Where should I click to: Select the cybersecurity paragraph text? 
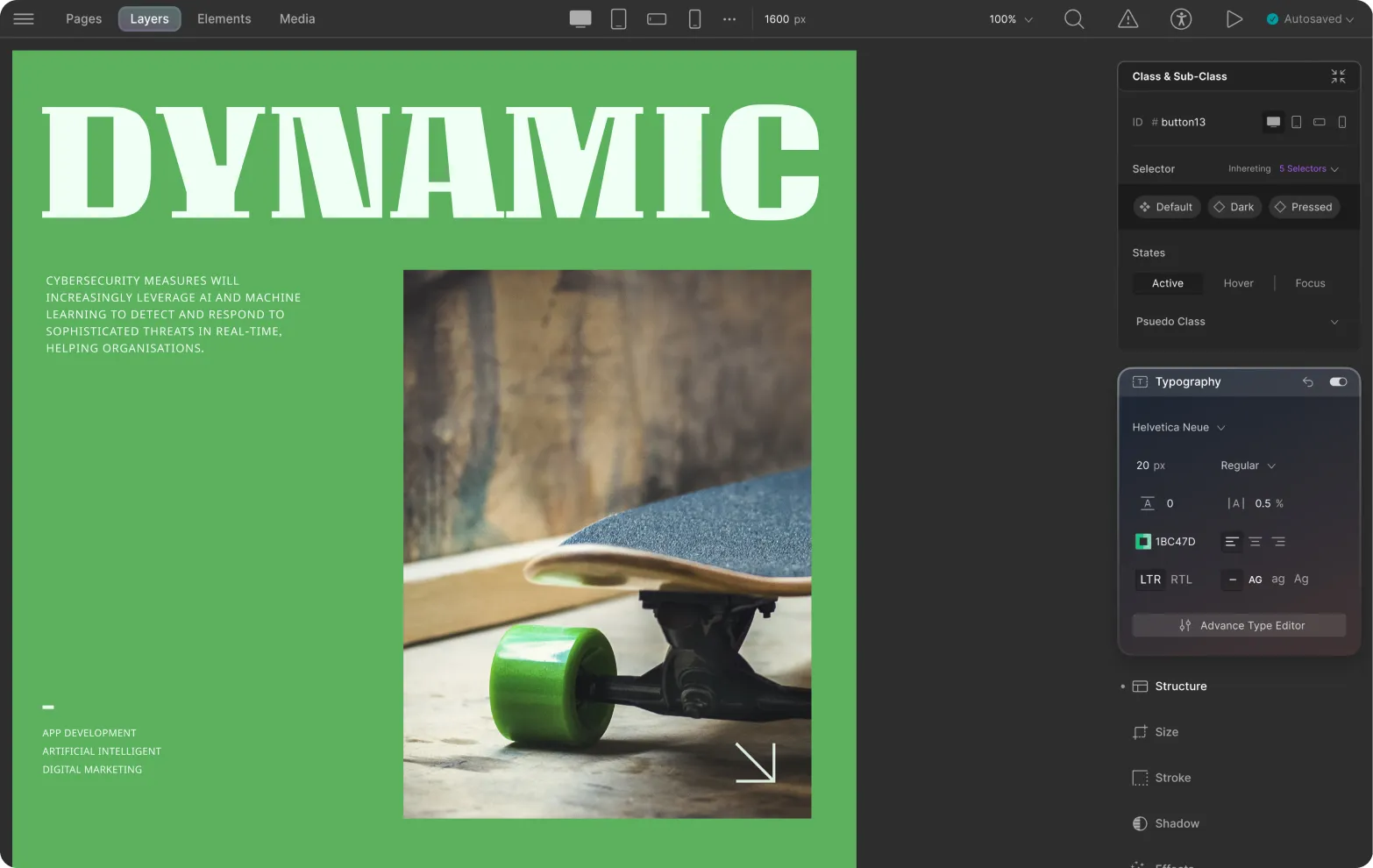(x=174, y=314)
